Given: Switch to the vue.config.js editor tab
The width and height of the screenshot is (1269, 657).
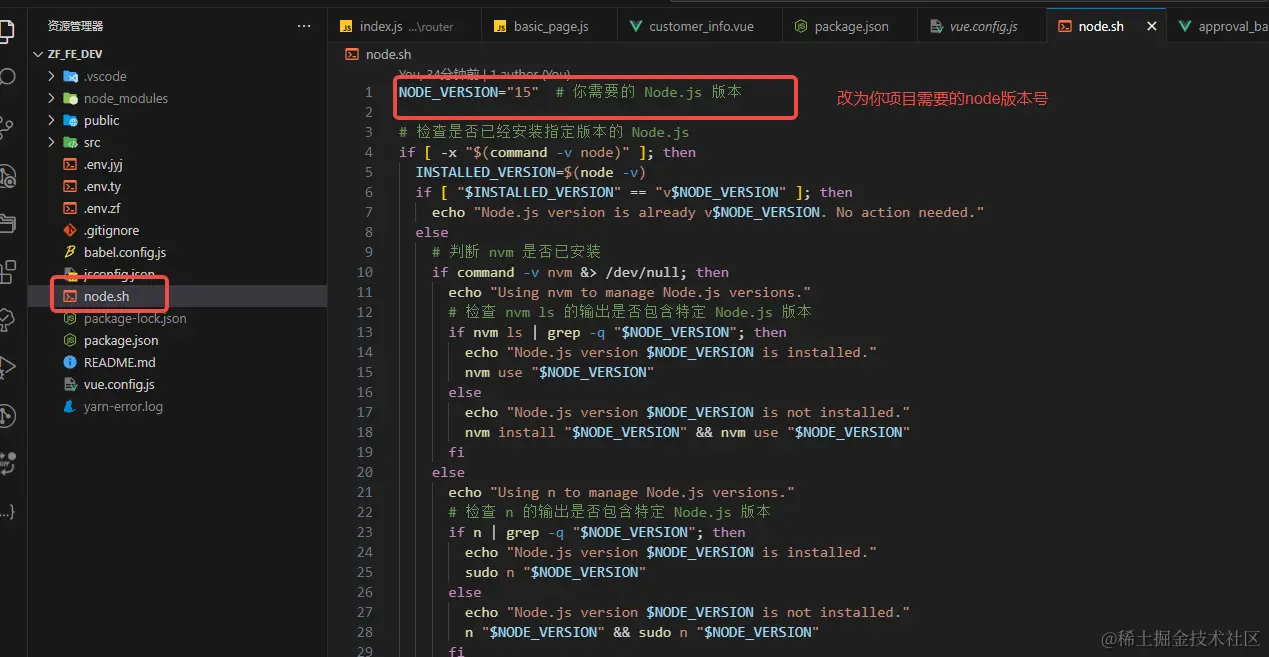Looking at the screenshot, I should pos(982,26).
